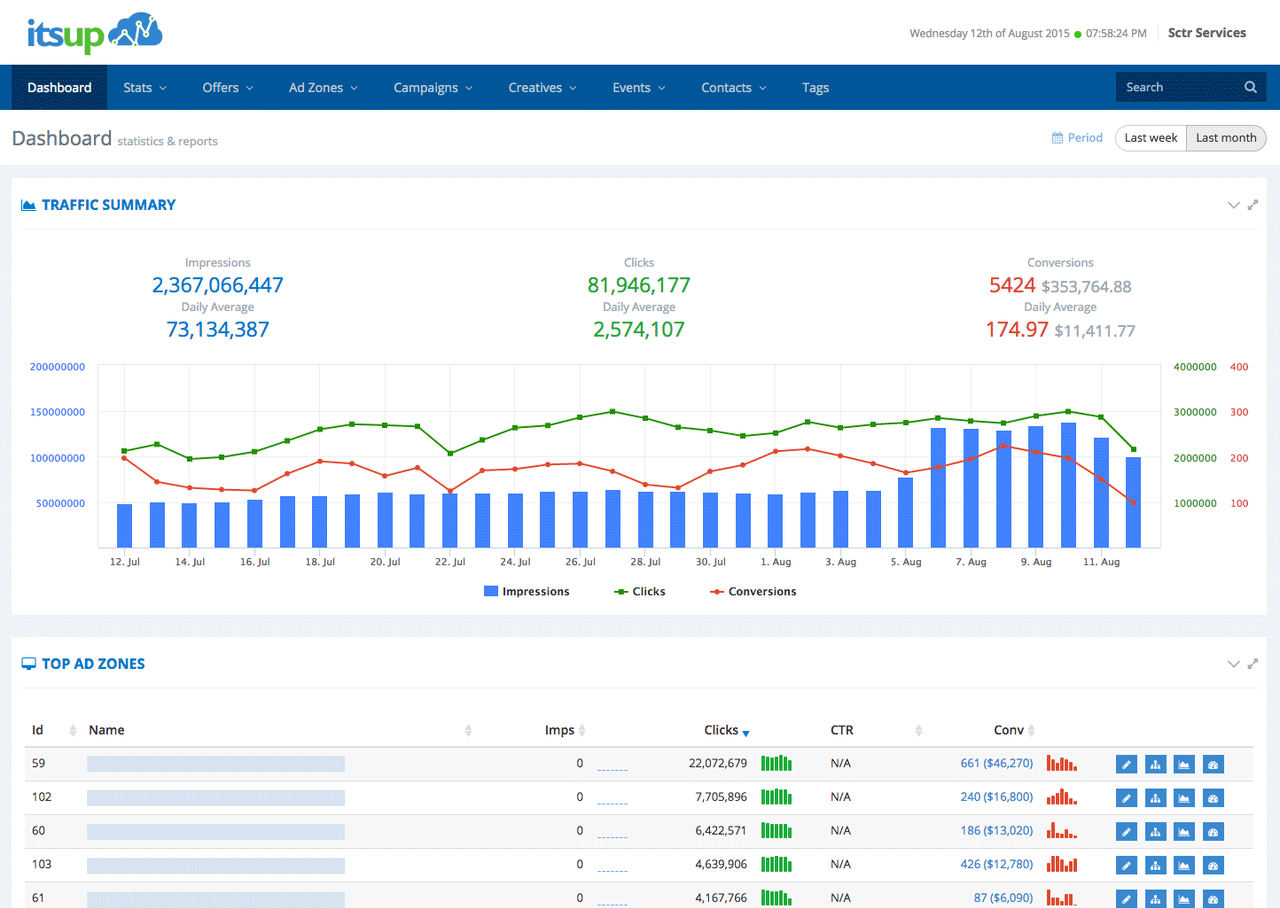Click the magnifier icon in the search box
This screenshot has height=908, width=1280.
point(1250,88)
